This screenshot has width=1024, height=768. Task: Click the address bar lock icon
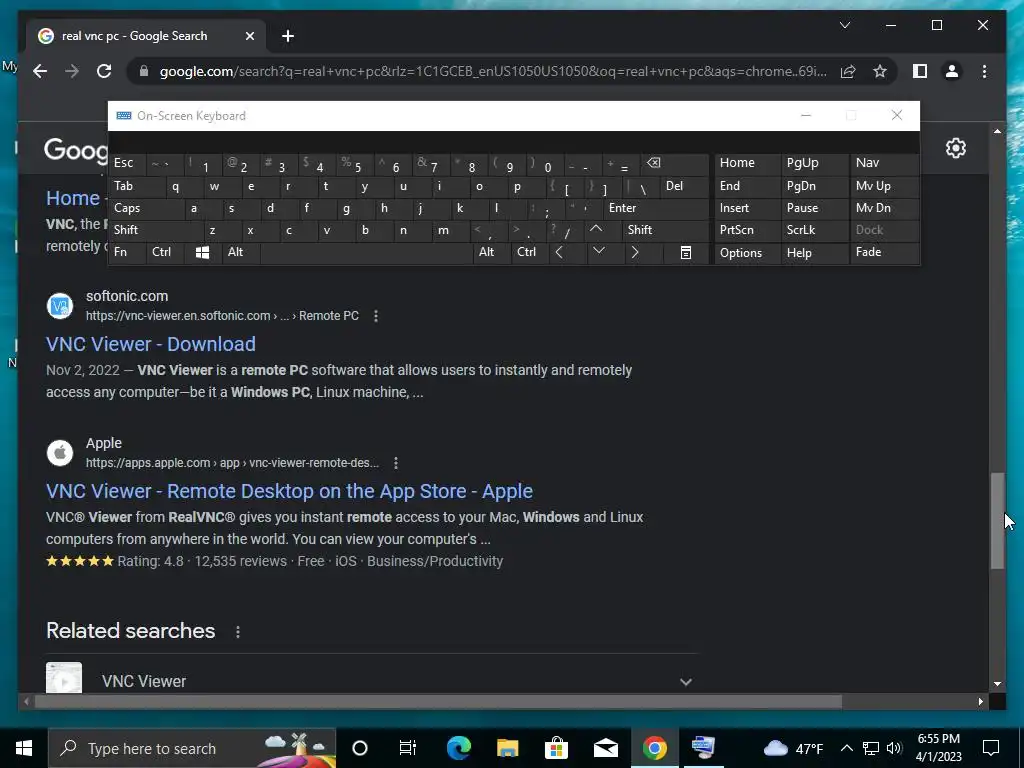[x=144, y=71]
